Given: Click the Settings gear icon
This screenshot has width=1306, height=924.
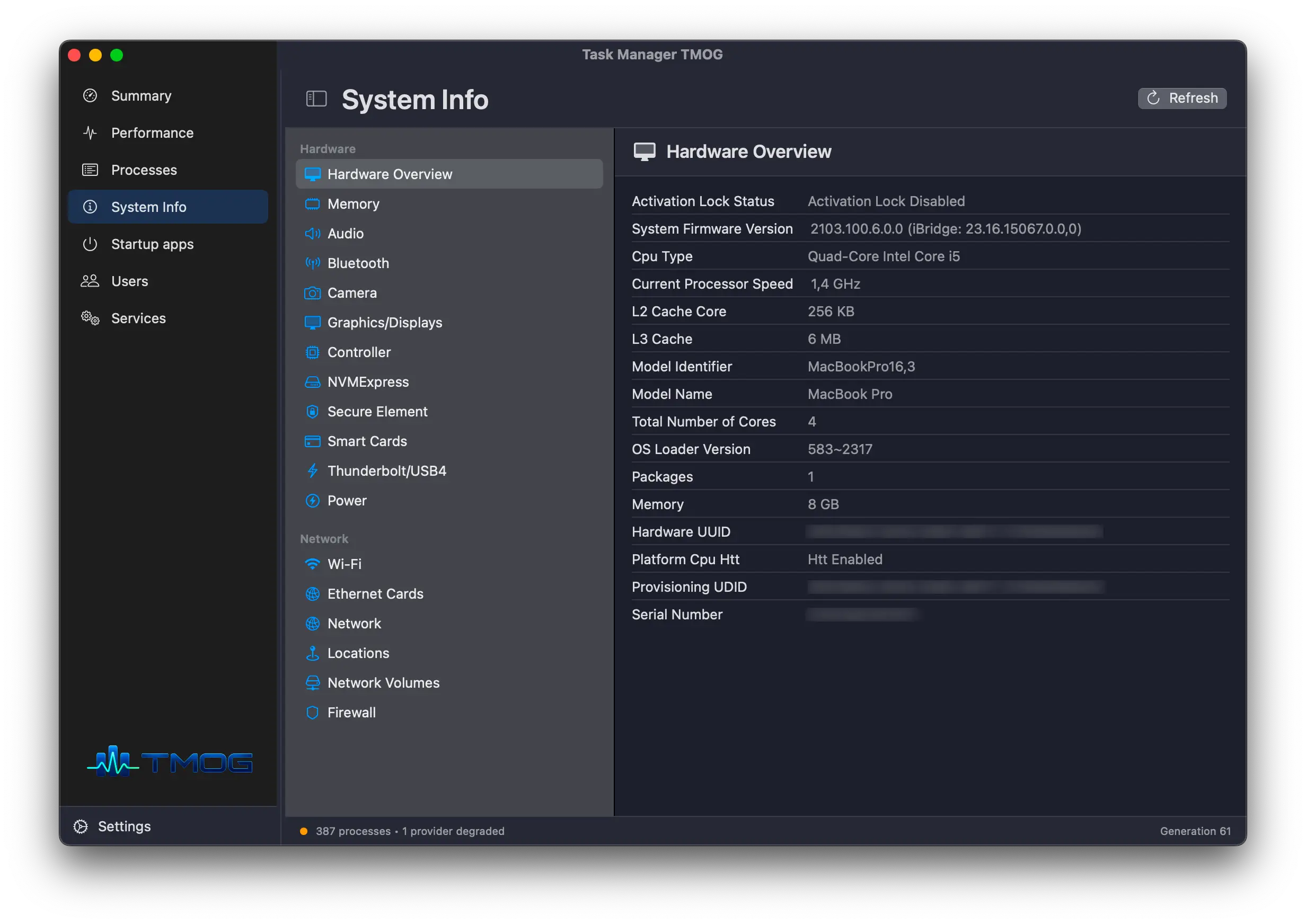Looking at the screenshot, I should pos(81,826).
